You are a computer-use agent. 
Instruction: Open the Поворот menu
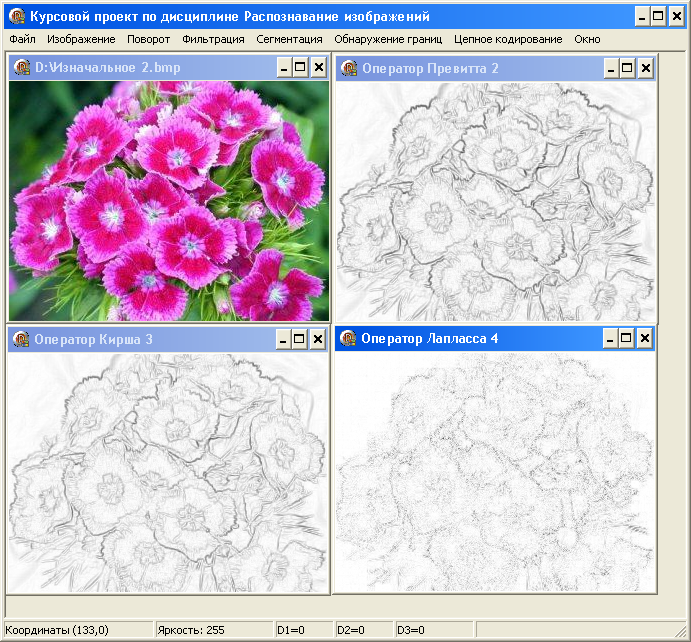[149, 39]
